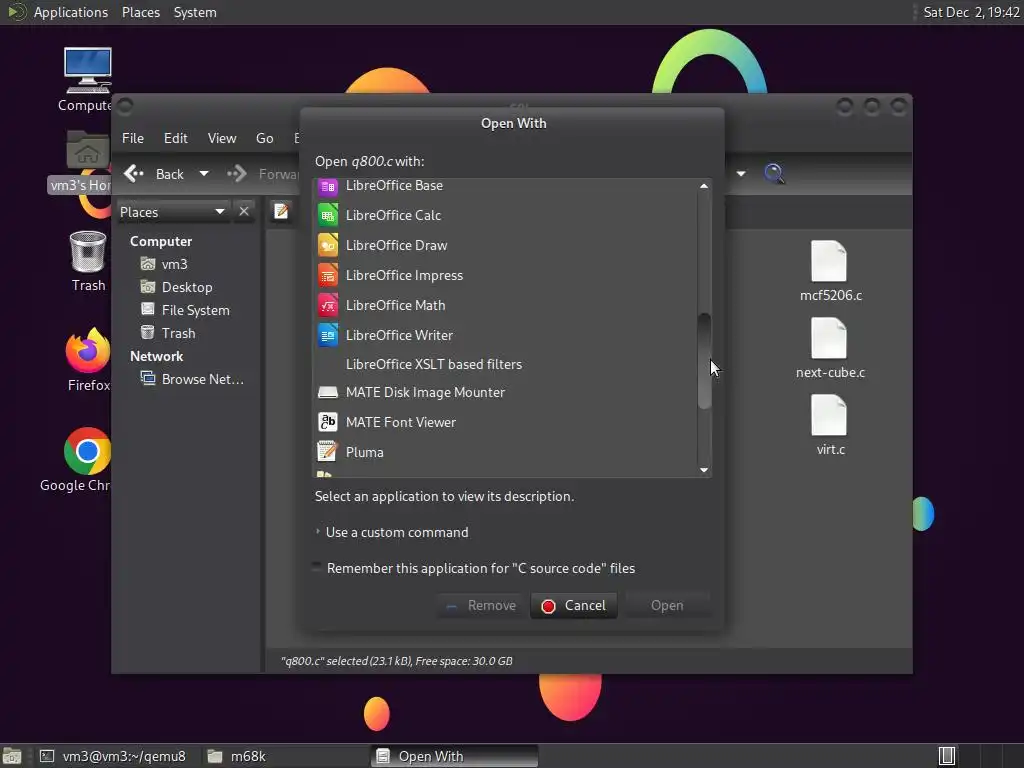Show desktop button in bottom panel
This screenshot has width=1024, height=768.
pos(12,756)
